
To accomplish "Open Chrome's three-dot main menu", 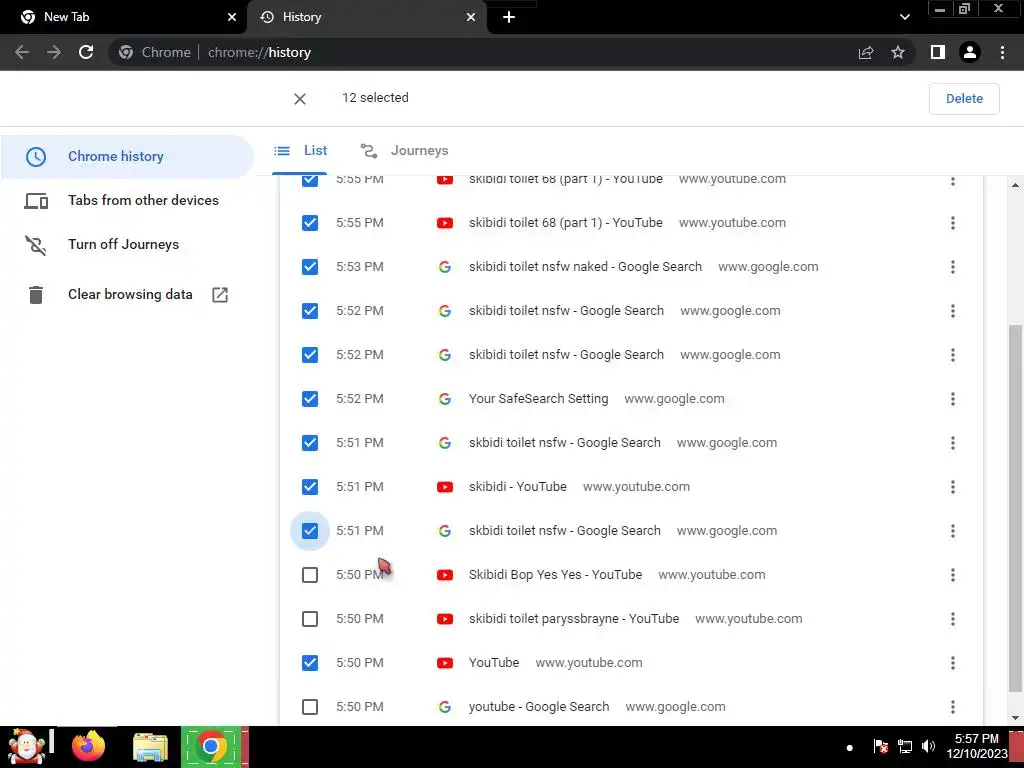I will pyautogui.click(x=1002, y=52).
